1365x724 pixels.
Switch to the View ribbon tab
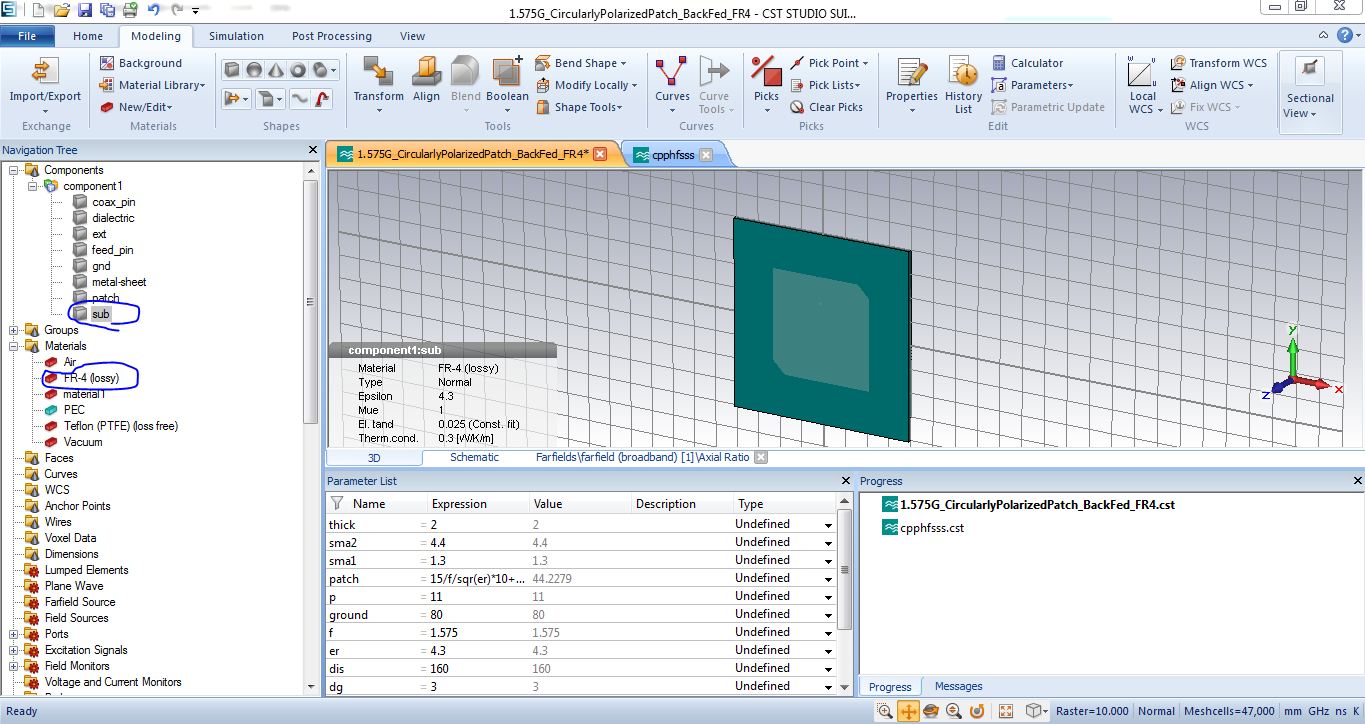(x=412, y=36)
